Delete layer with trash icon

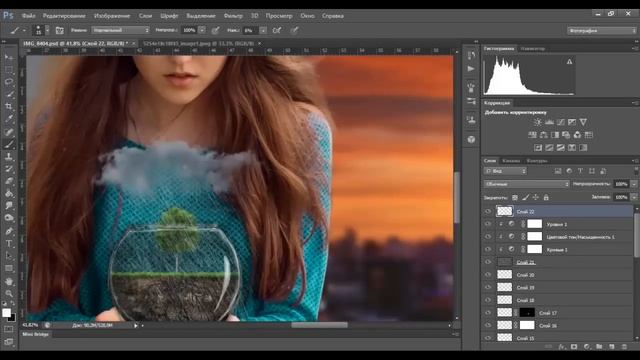tap(624, 347)
